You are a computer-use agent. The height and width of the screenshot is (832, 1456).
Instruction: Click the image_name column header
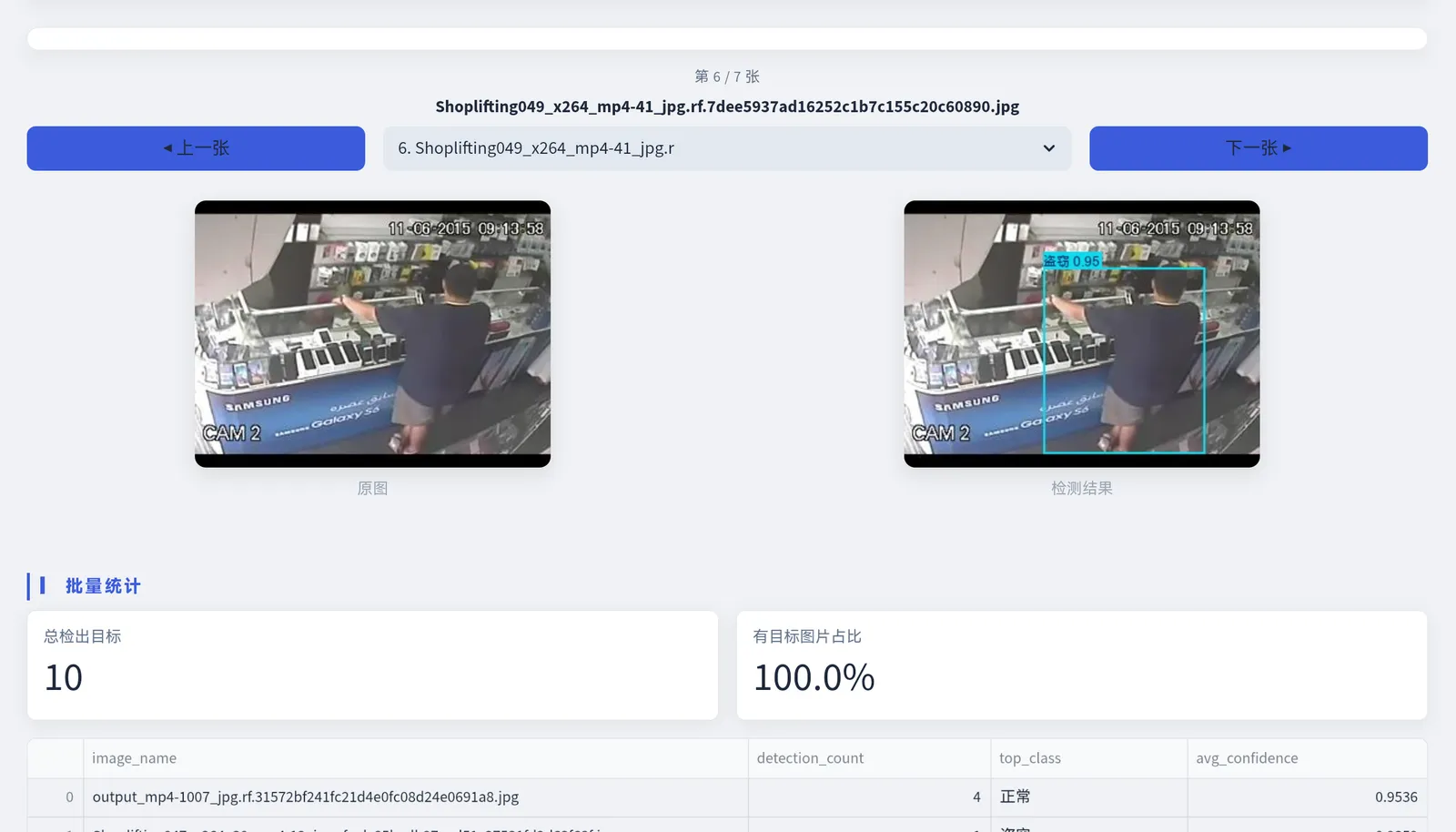click(x=416, y=758)
